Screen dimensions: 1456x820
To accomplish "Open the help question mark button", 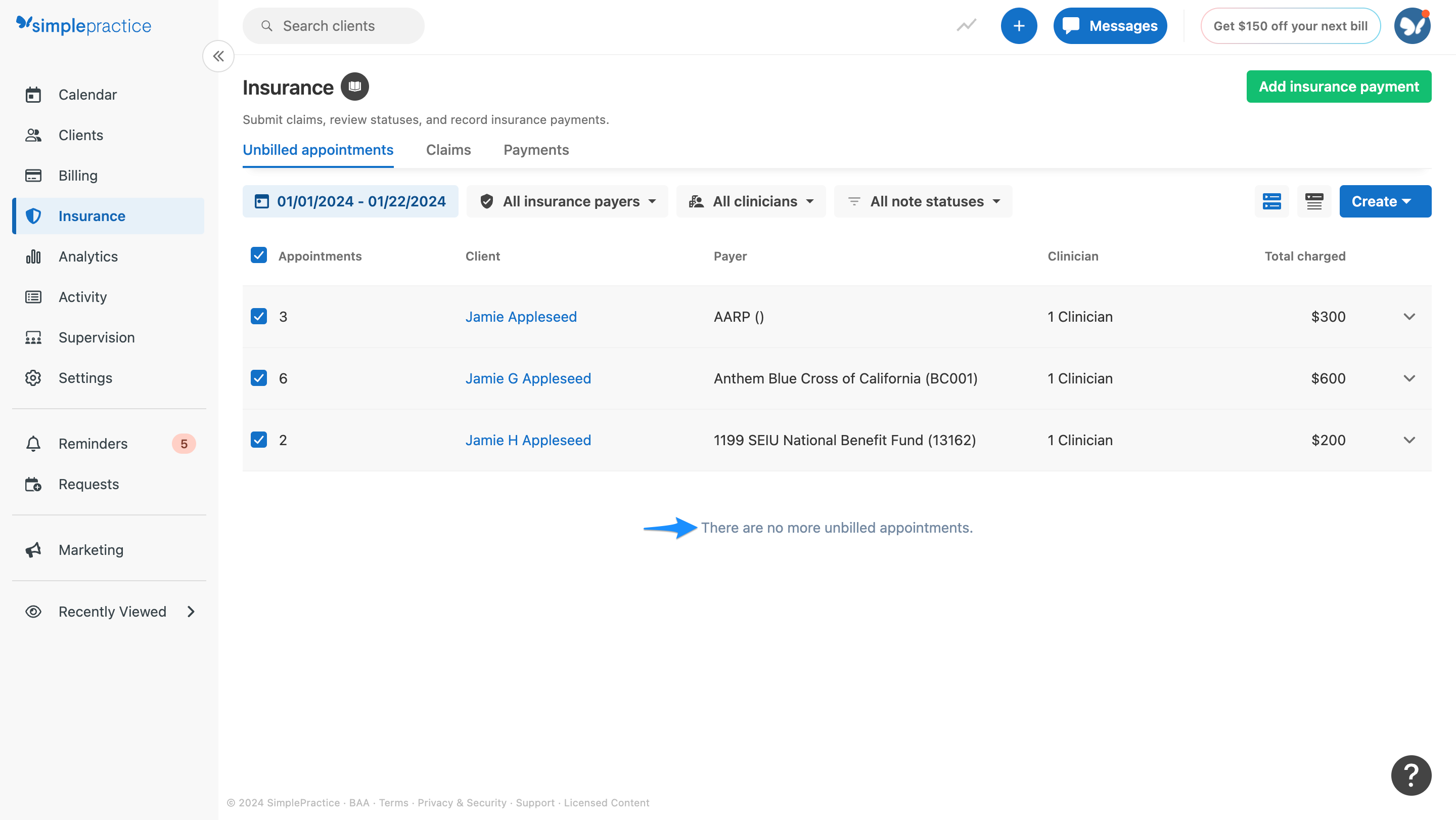I will 1411,775.
